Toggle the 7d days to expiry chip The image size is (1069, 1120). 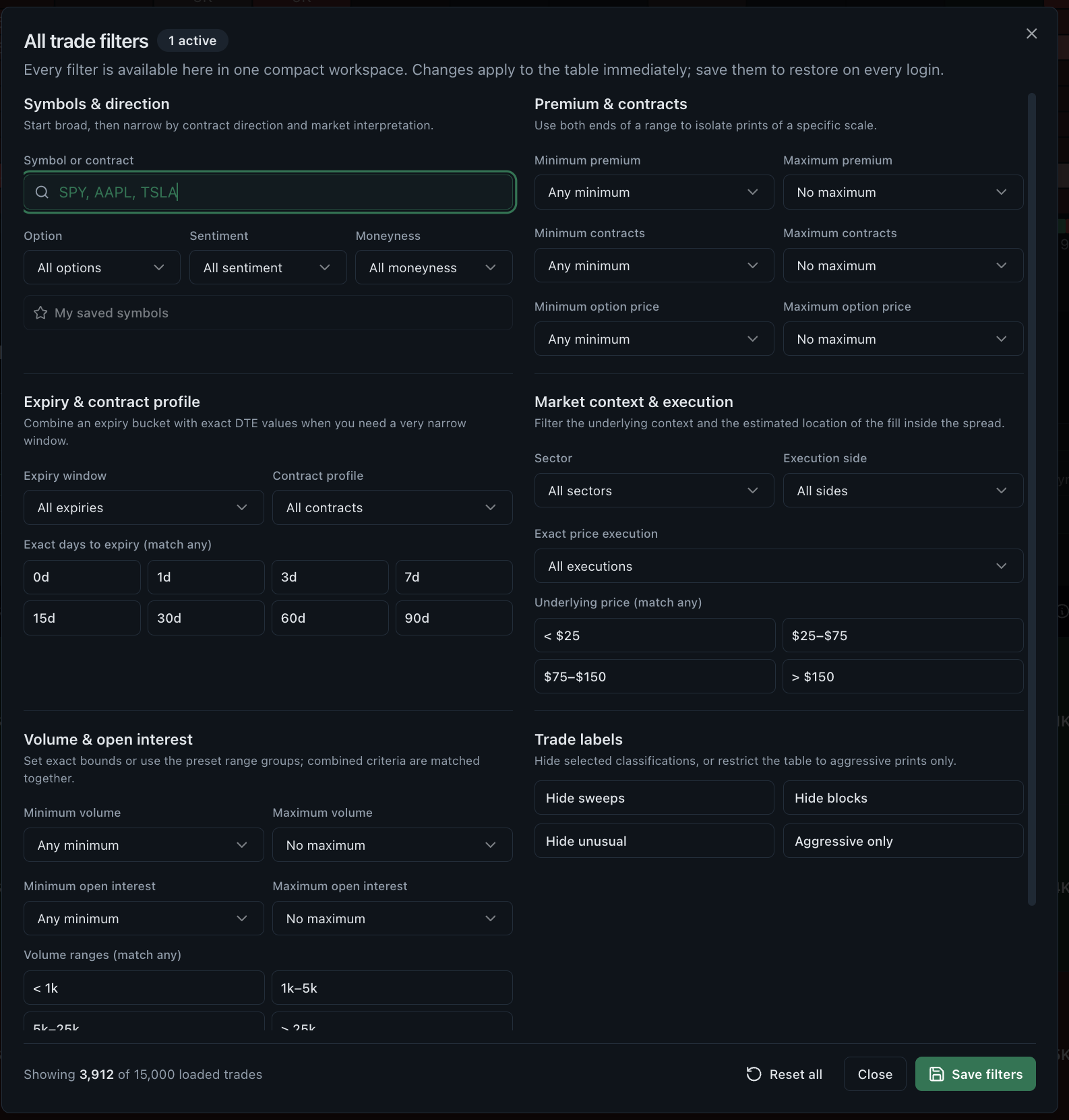(454, 577)
